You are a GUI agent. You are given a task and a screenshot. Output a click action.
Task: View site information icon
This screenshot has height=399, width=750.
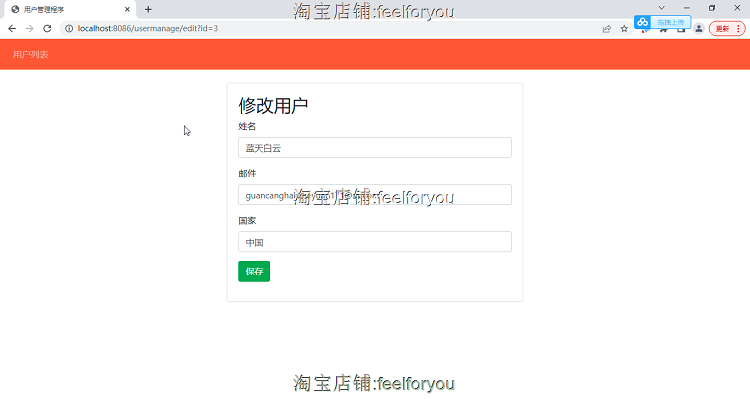tap(69, 29)
